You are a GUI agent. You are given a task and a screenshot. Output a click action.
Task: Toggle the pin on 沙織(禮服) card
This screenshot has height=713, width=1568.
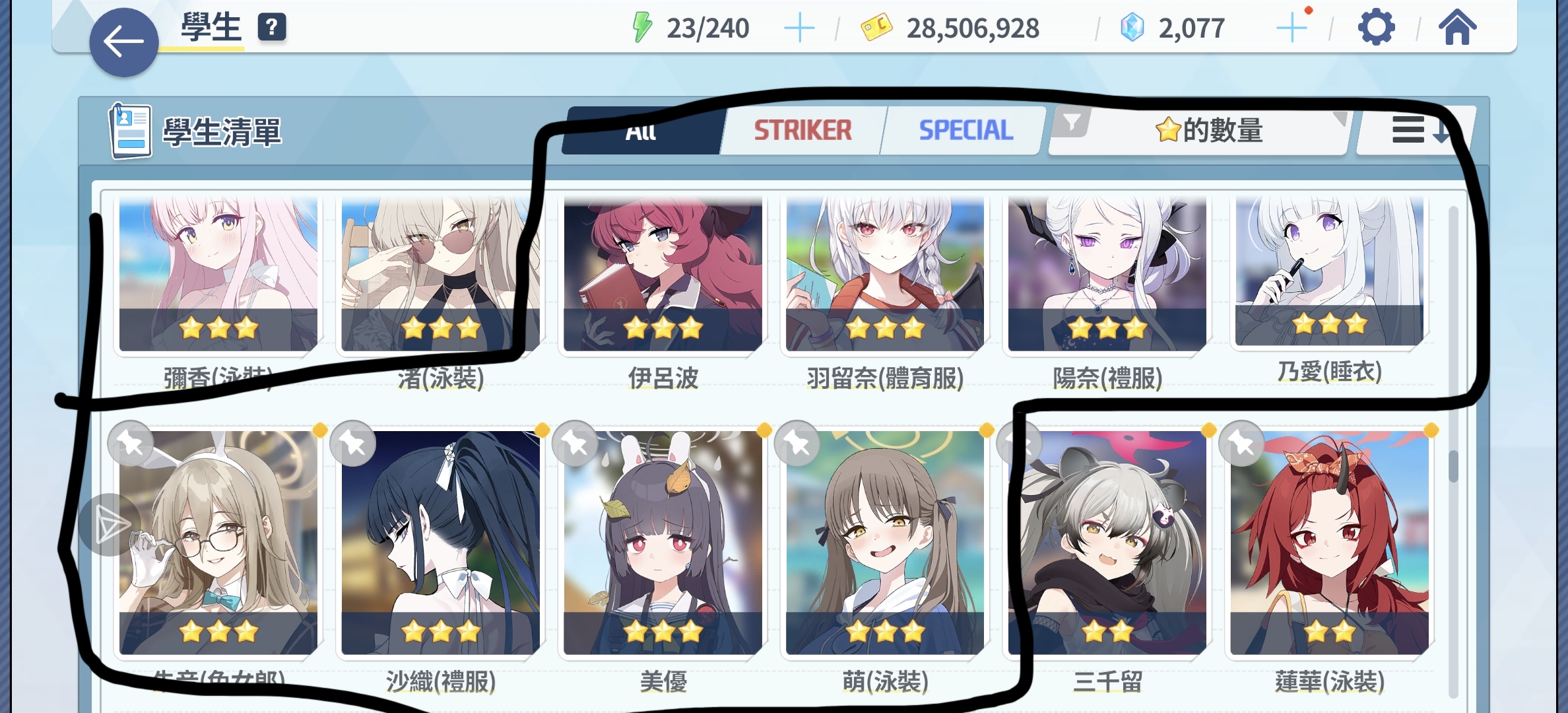(353, 444)
